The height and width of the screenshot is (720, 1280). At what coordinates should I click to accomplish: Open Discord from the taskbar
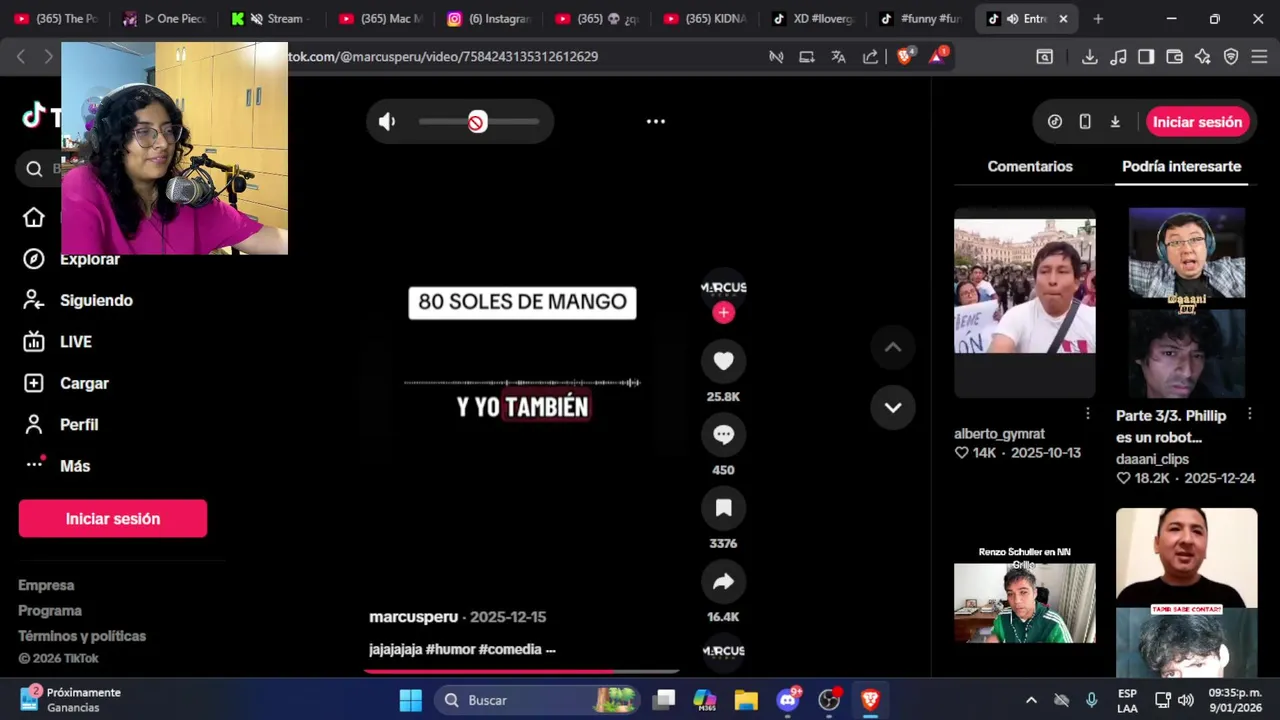788,700
